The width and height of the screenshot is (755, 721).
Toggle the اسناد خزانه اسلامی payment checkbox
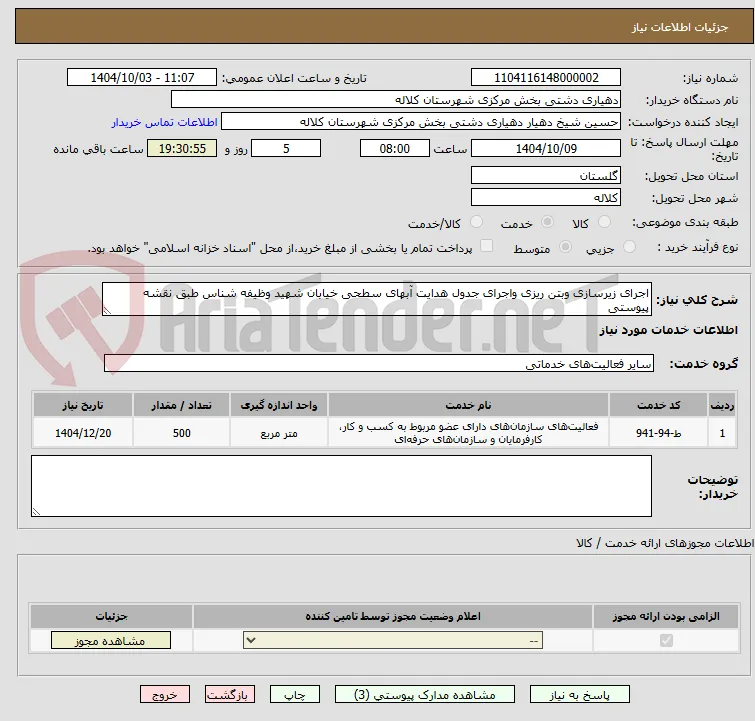487,246
